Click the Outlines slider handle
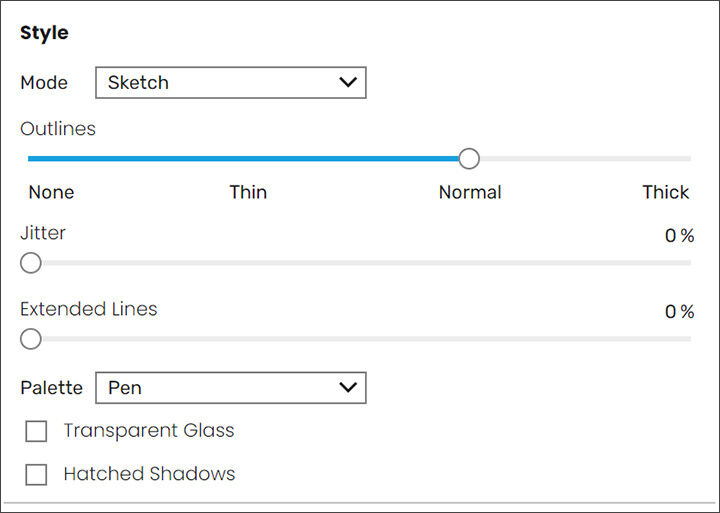The width and height of the screenshot is (720, 513). coord(469,158)
